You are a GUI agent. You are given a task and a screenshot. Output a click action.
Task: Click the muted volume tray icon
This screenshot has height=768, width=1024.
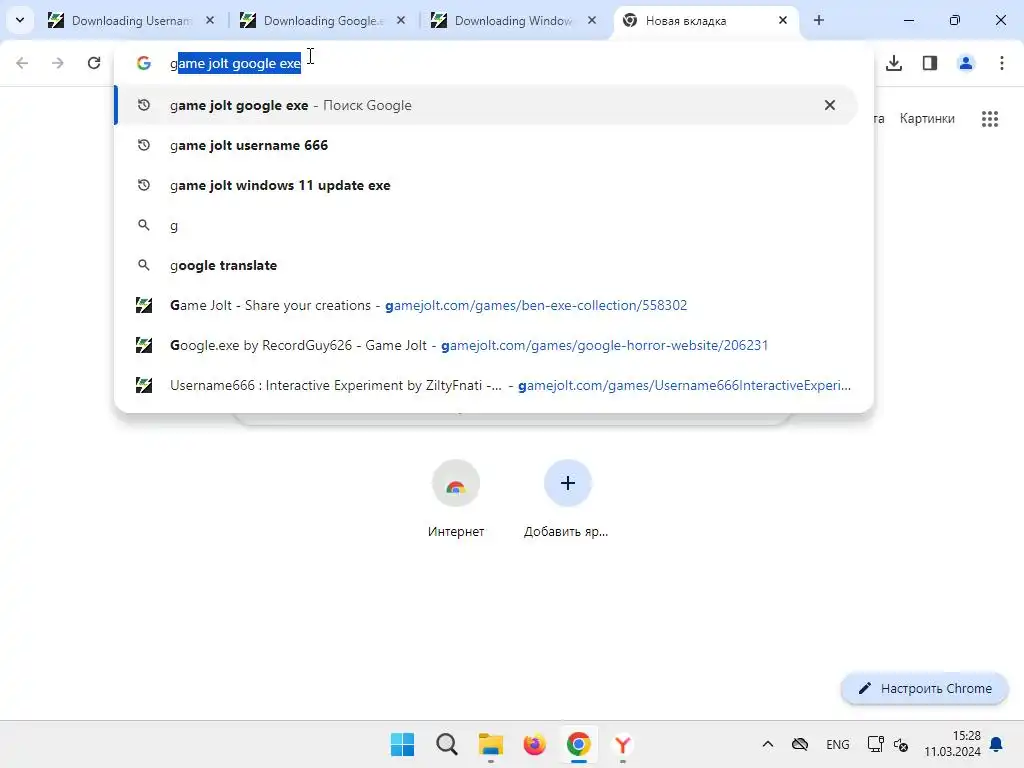tap(901, 744)
